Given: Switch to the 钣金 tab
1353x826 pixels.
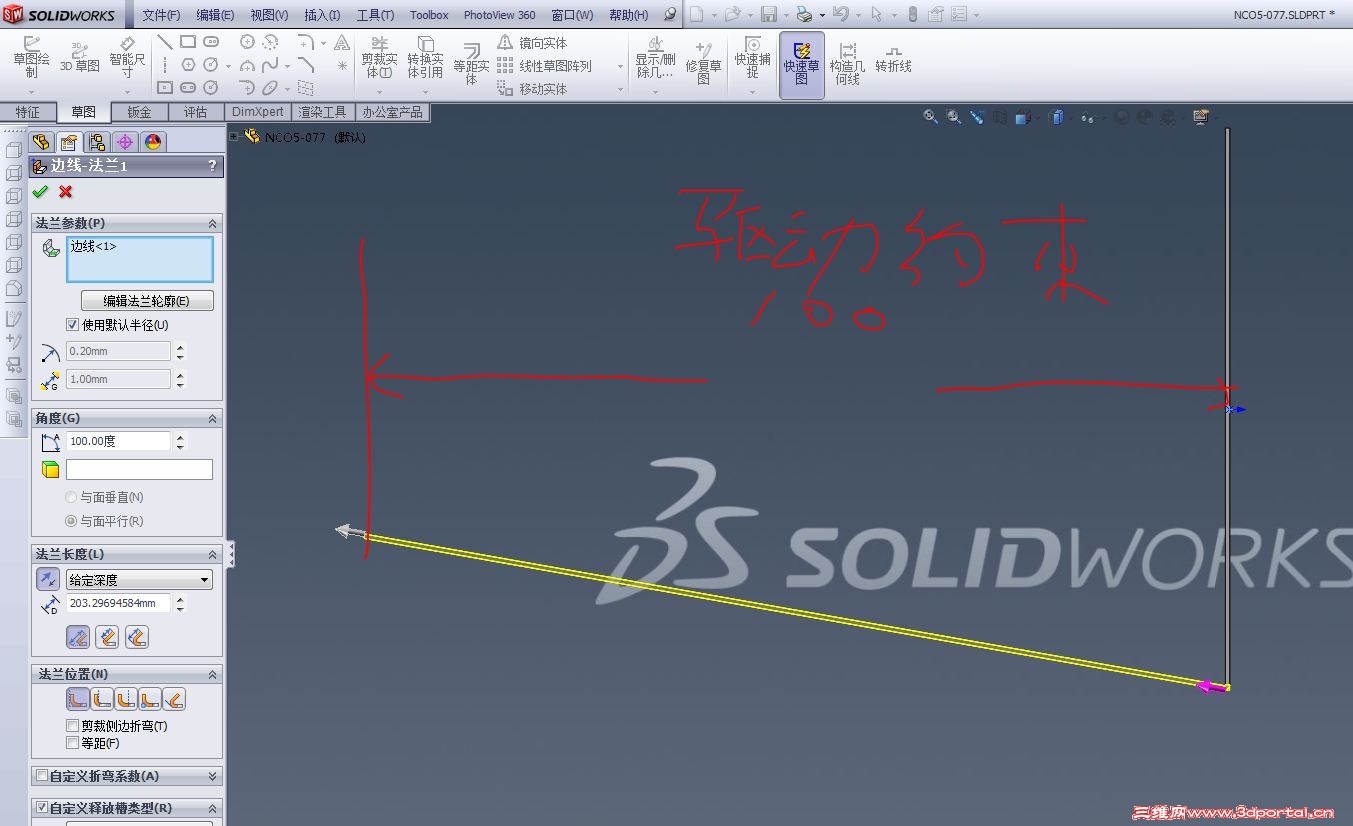Looking at the screenshot, I should 139,112.
